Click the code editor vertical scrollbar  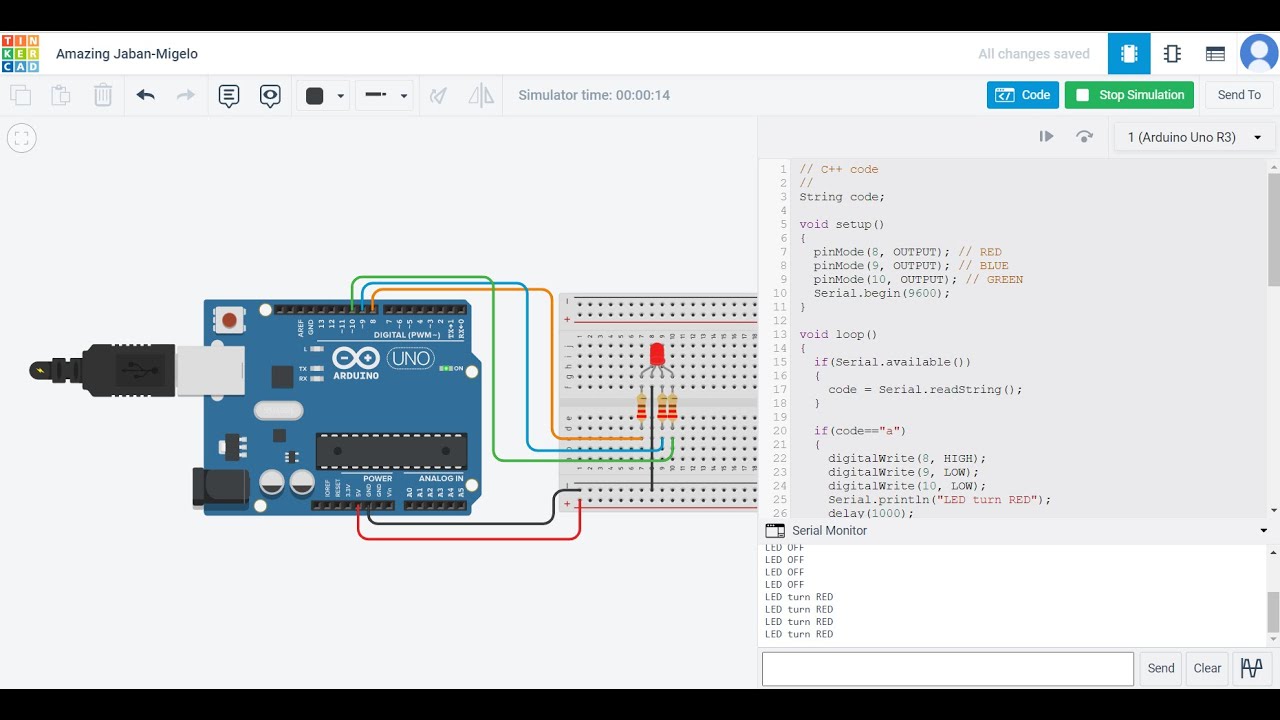(1274, 229)
